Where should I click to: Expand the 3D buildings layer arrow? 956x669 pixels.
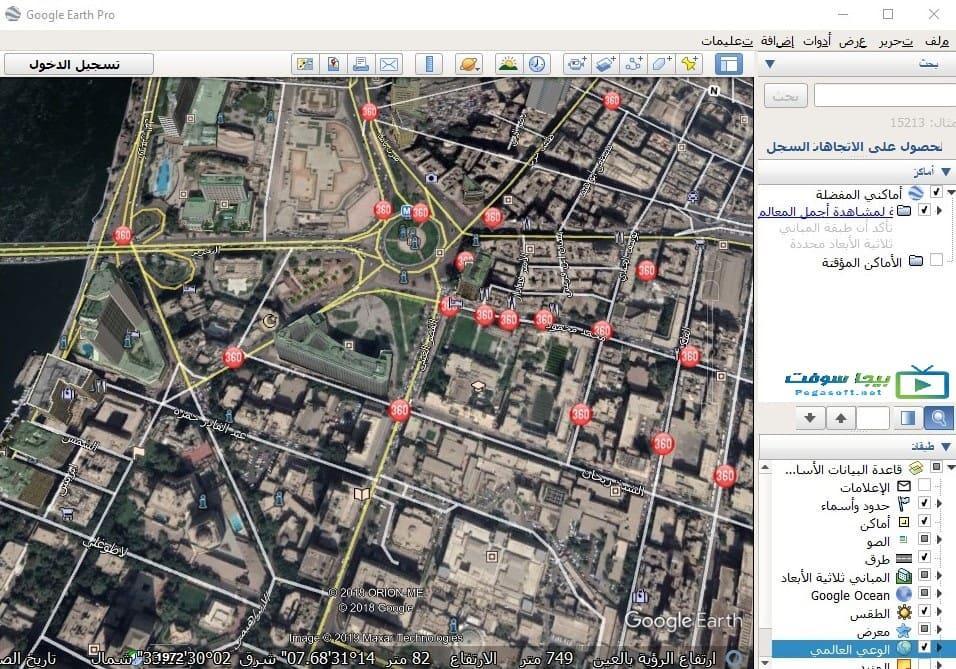940,576
